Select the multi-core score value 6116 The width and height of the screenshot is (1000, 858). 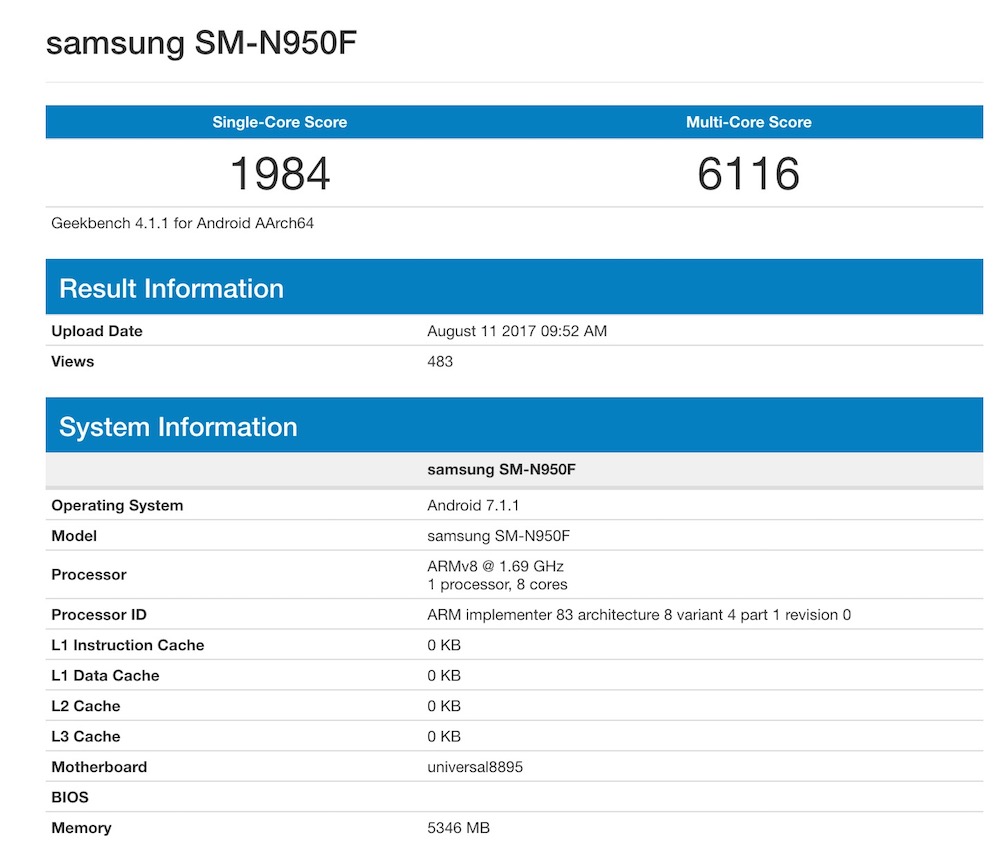748,174
